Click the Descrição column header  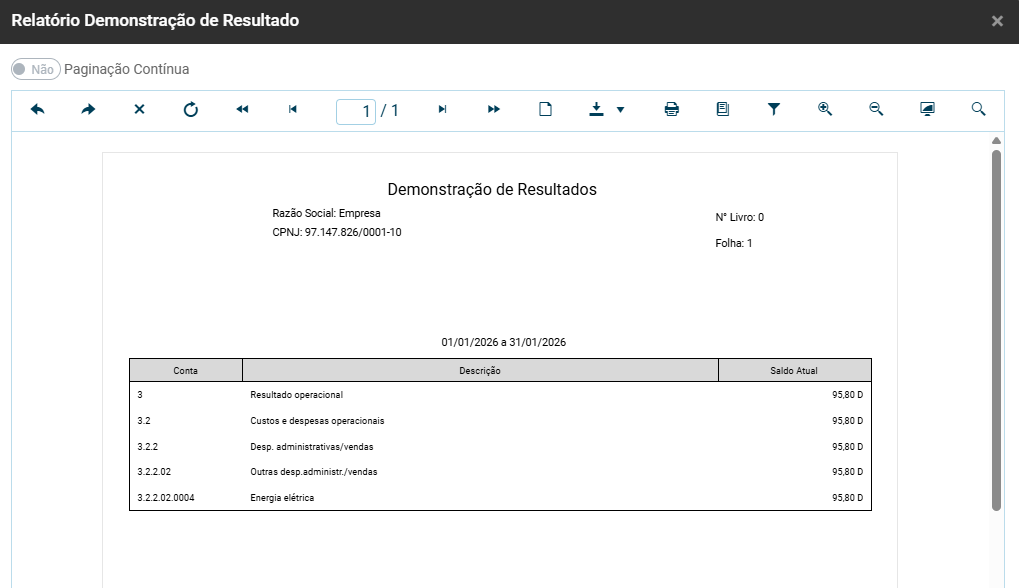[x=480, y=370]
